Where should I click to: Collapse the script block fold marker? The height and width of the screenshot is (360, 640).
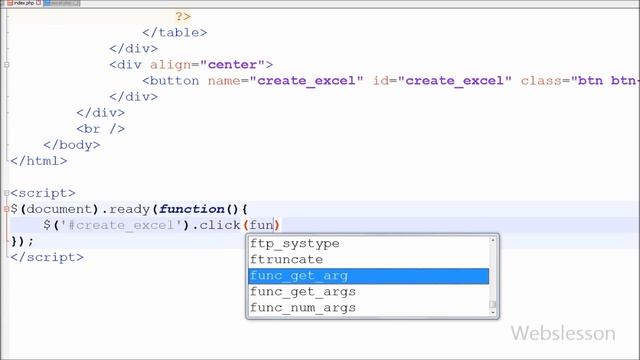6,193
